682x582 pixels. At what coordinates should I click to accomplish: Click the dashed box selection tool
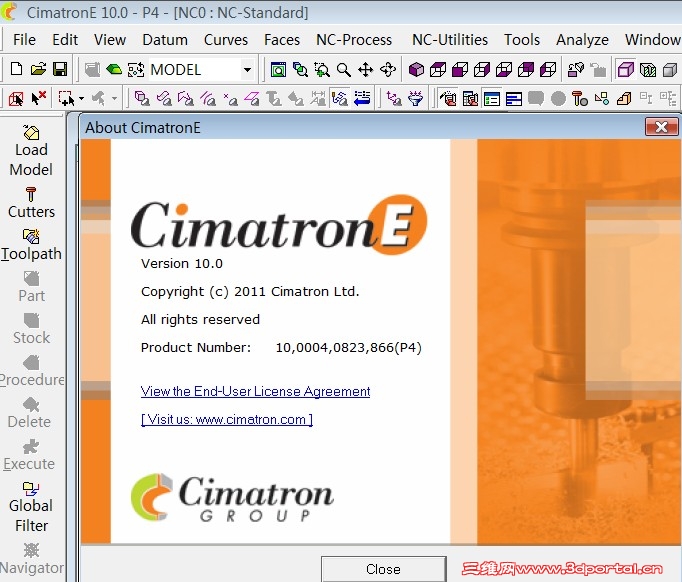[66, 99]
